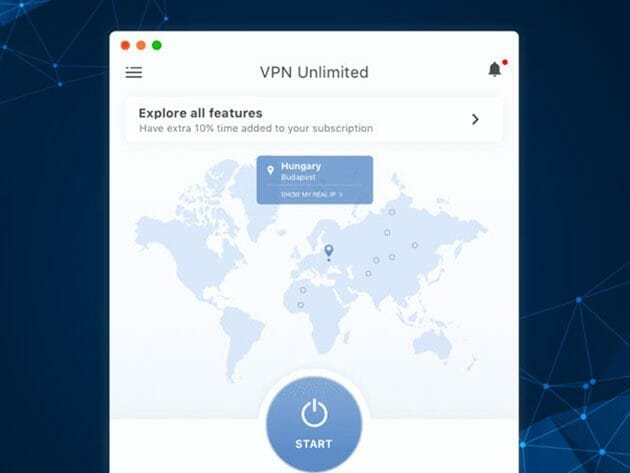Viewport: 630px width, 473px height.
Task: Maximize window using the green button
Action: pos(157,45)
